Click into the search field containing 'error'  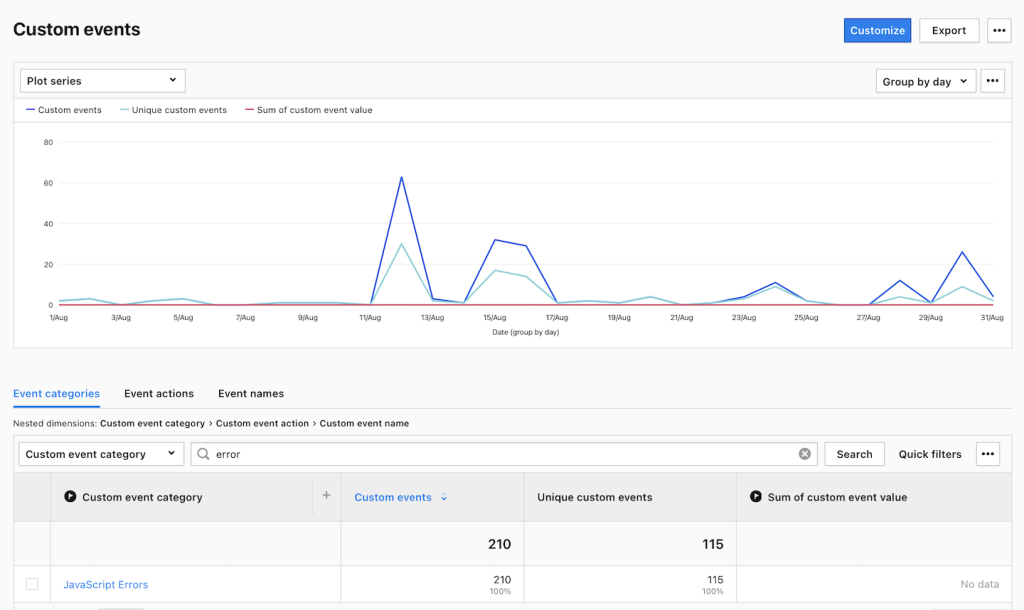[500, 454]
